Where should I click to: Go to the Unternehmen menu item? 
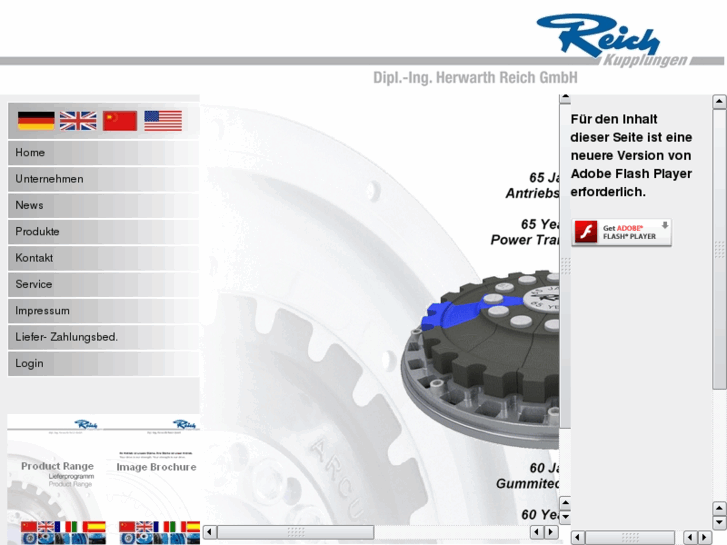104,179
